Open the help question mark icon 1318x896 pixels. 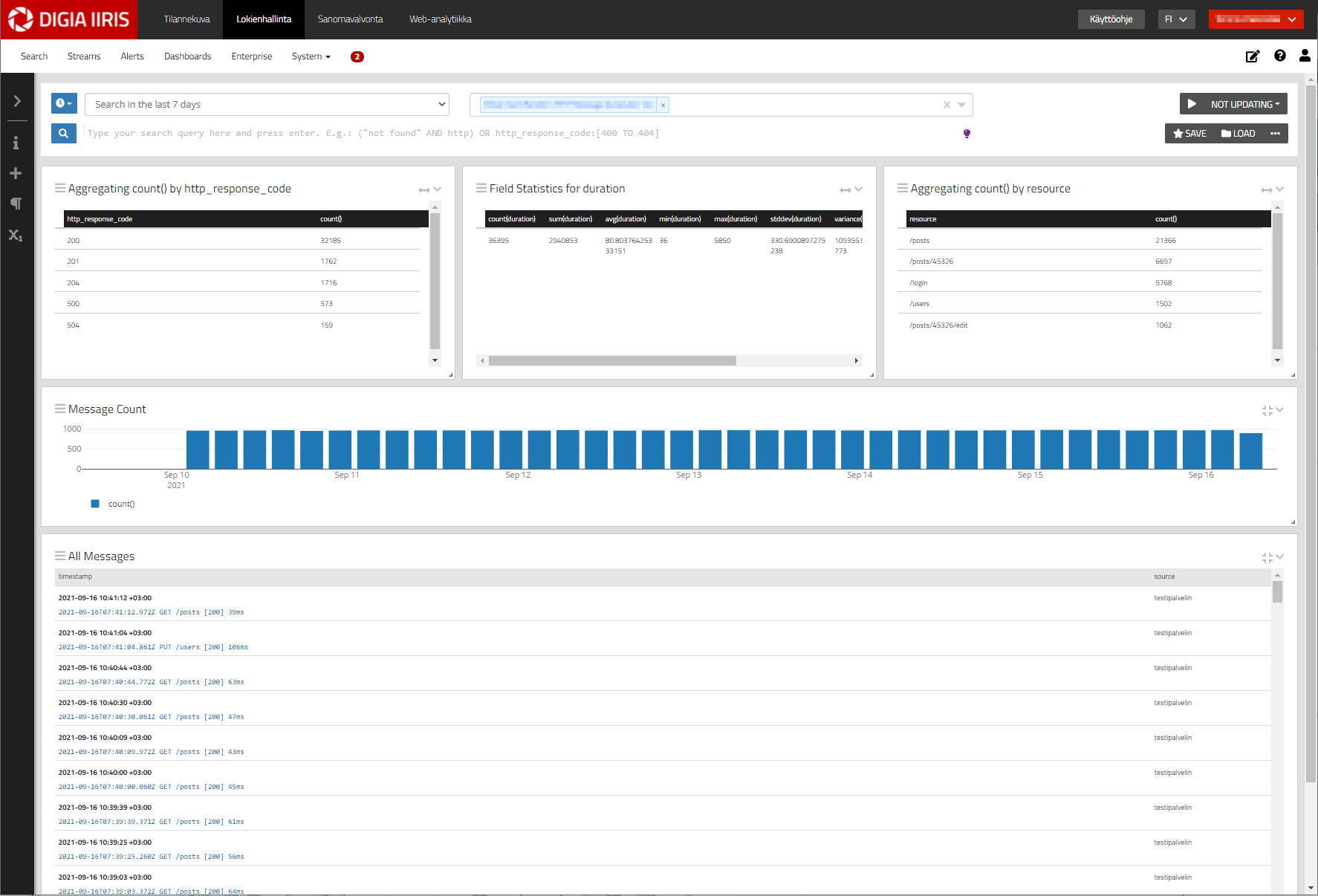[x=1279, y=56]
